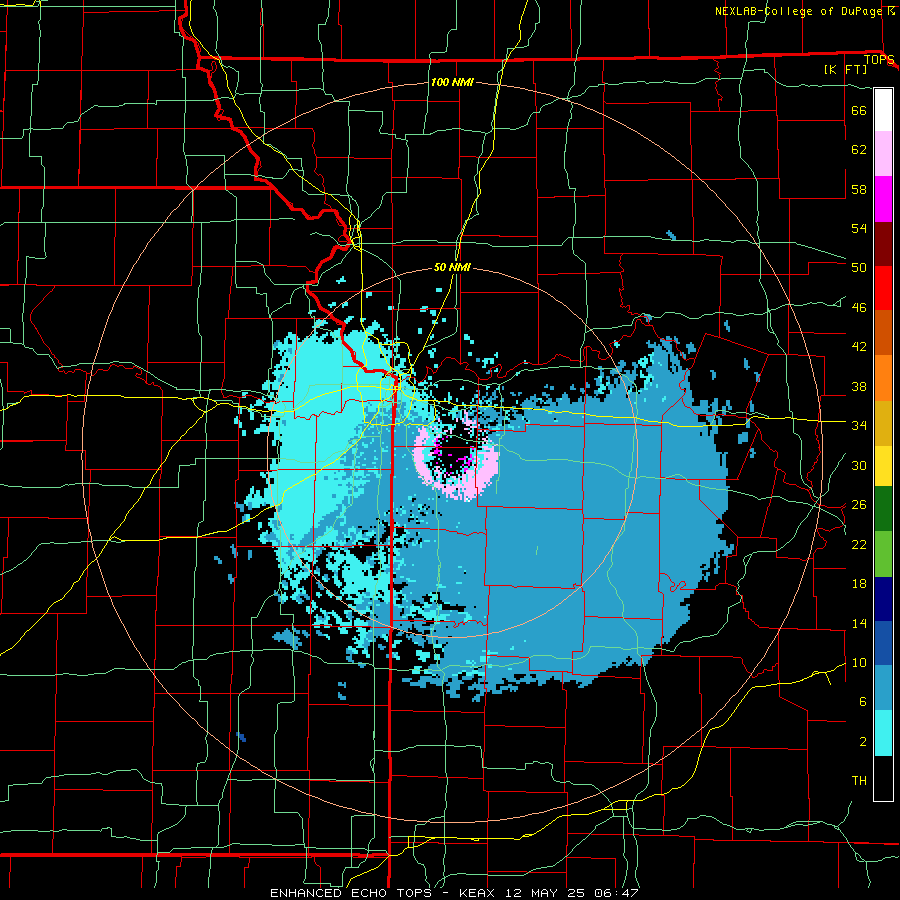This screenshot has width=900, height=900.
Task: Click the "10" legend value
Action: (x=859, y=663)
